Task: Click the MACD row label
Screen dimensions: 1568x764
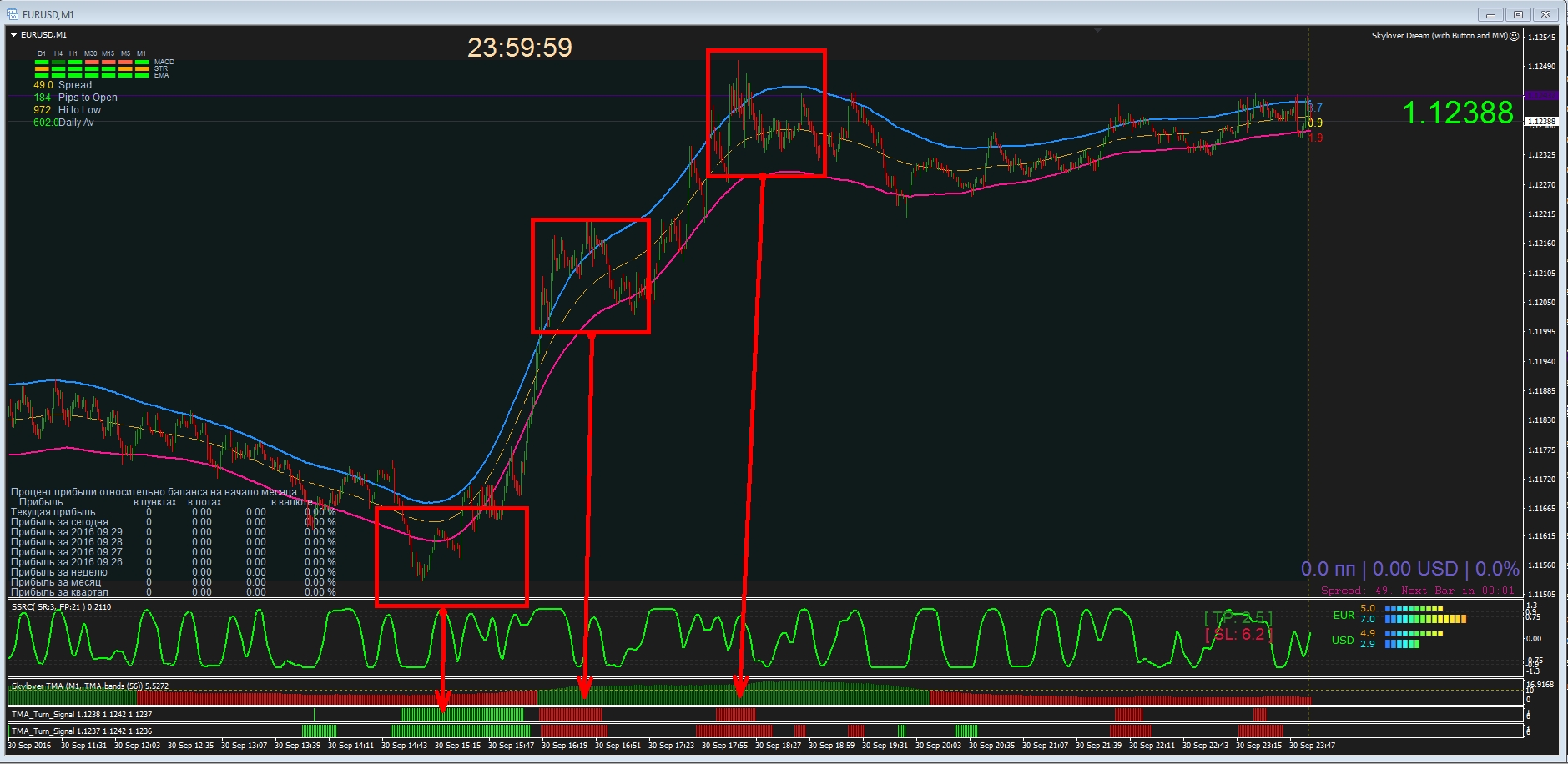Action: (164, 62)
